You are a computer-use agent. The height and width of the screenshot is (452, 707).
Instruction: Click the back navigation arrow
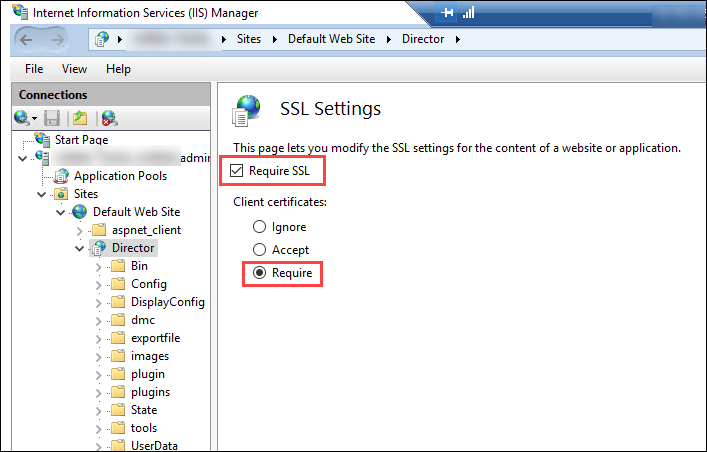(x=28, y=40)
